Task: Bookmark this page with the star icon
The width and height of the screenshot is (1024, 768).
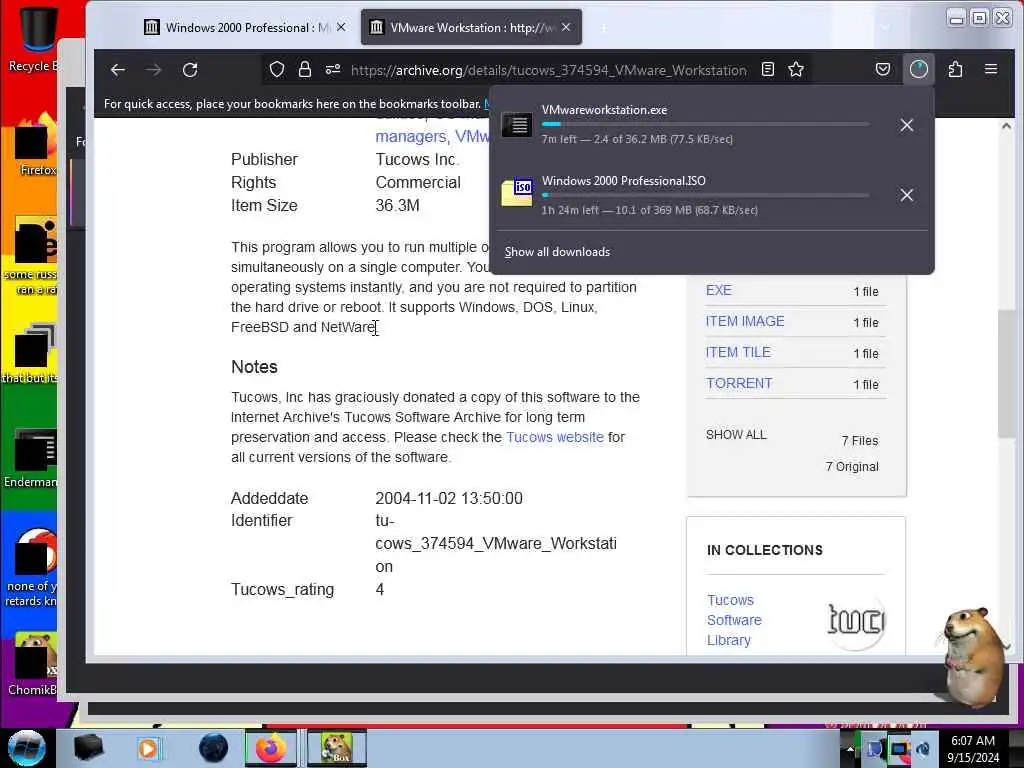Action: (x=795, y=69)
